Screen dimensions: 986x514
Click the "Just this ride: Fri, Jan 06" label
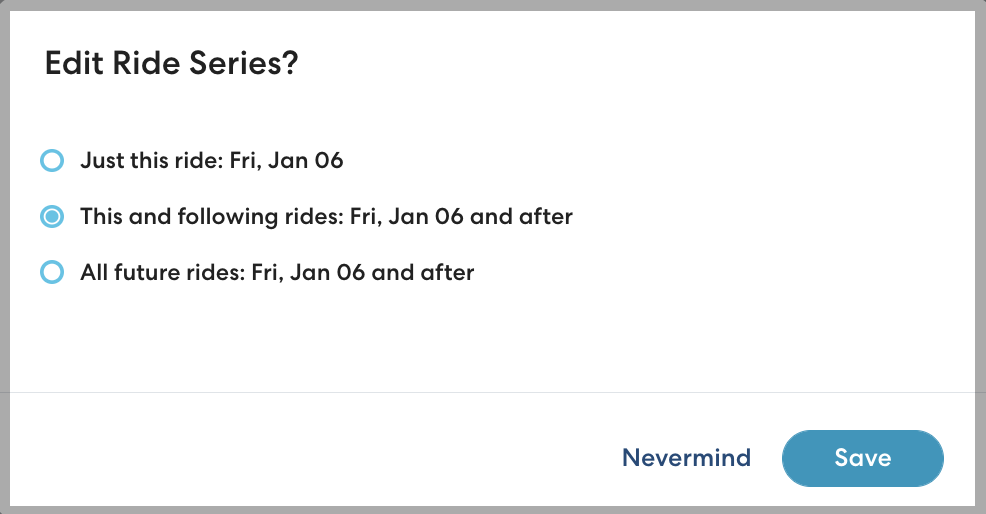coord(211,160)
